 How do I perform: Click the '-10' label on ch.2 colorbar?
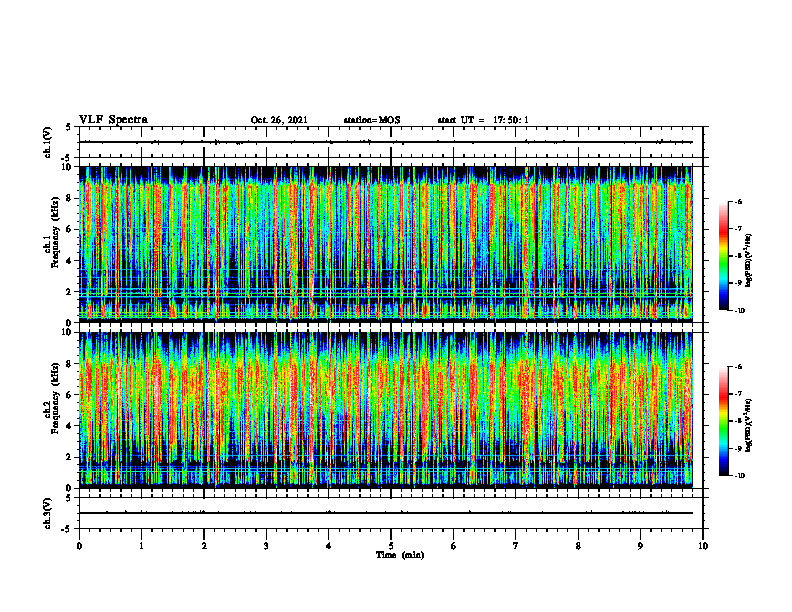click(739, 476)
